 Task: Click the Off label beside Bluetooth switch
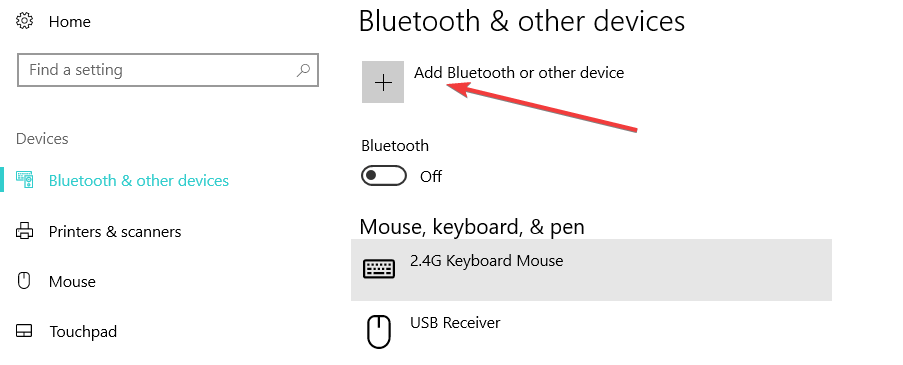pos(431,176)
